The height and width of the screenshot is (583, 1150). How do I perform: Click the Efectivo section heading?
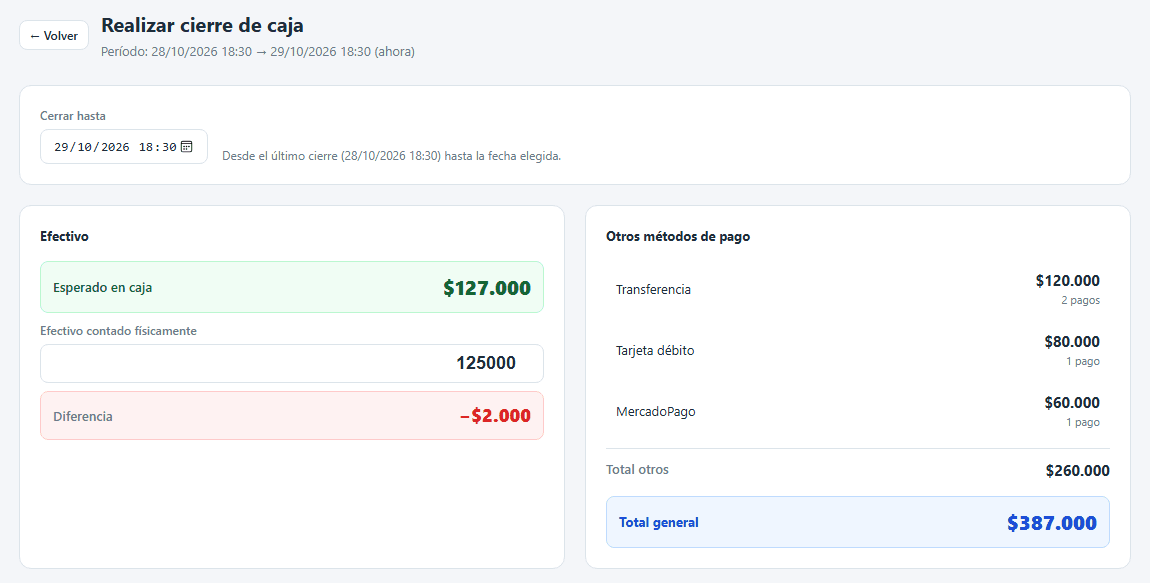click(x=65, y=236)
